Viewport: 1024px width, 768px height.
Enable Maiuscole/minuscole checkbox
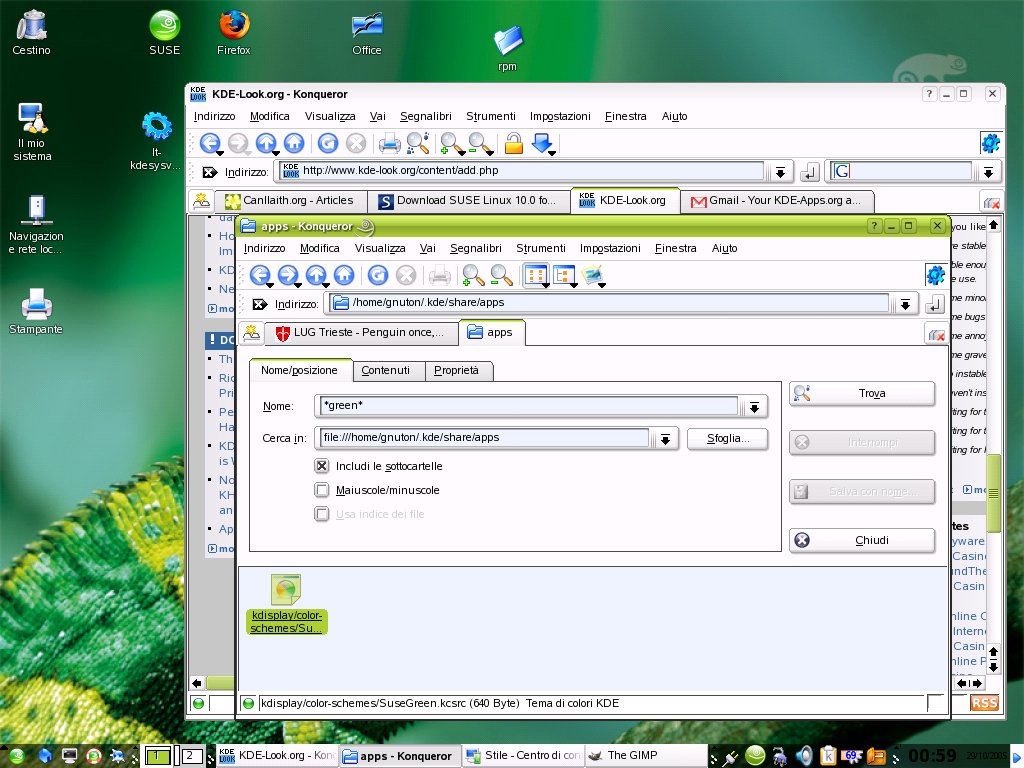(321, 490)
